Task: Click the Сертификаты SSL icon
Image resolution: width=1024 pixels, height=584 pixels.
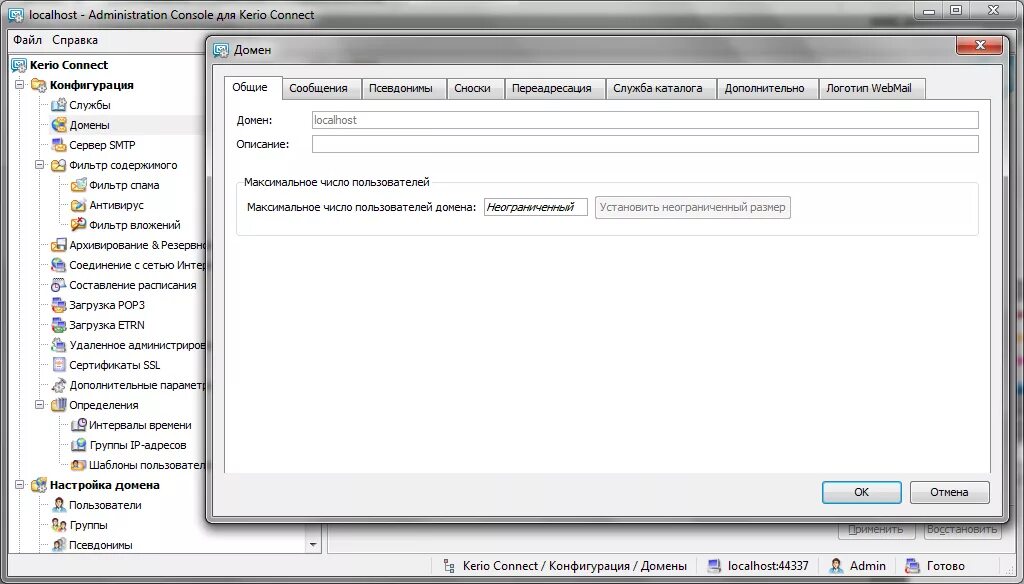Action: [59, 365]
